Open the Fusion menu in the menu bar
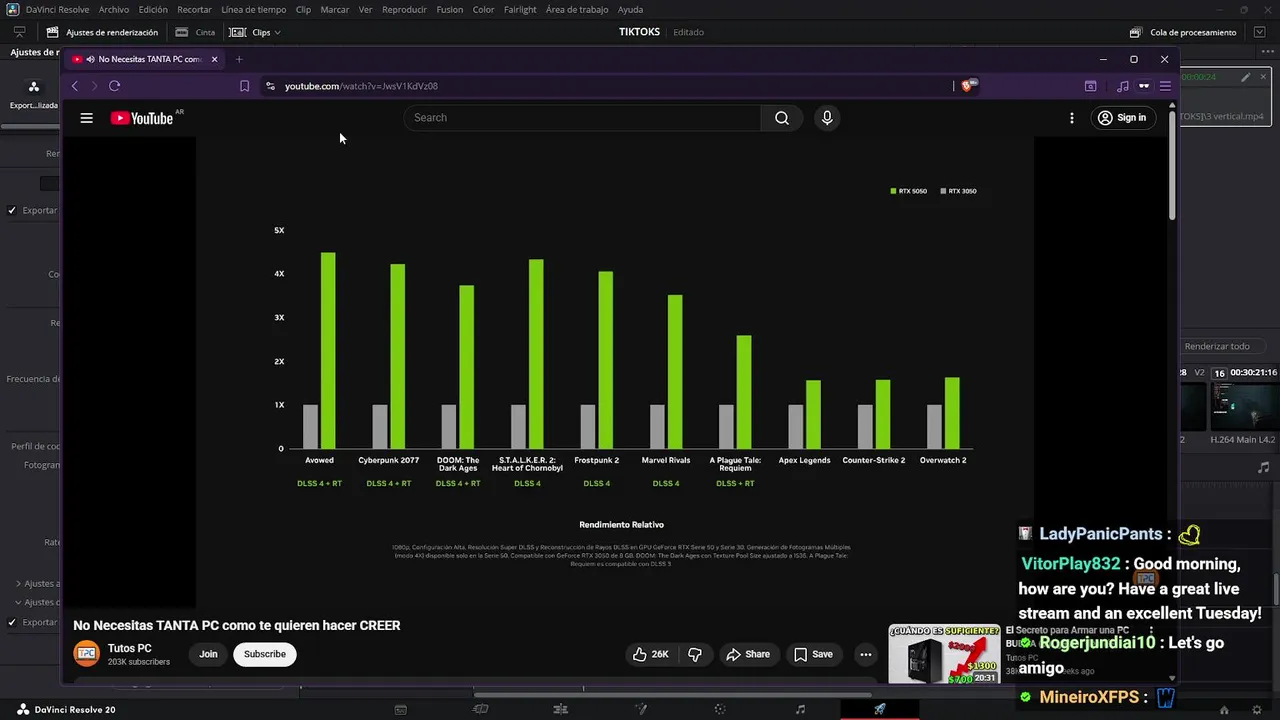Viewport: 1280px width, 720px height. pyautogui.click(x=450, y=9)
